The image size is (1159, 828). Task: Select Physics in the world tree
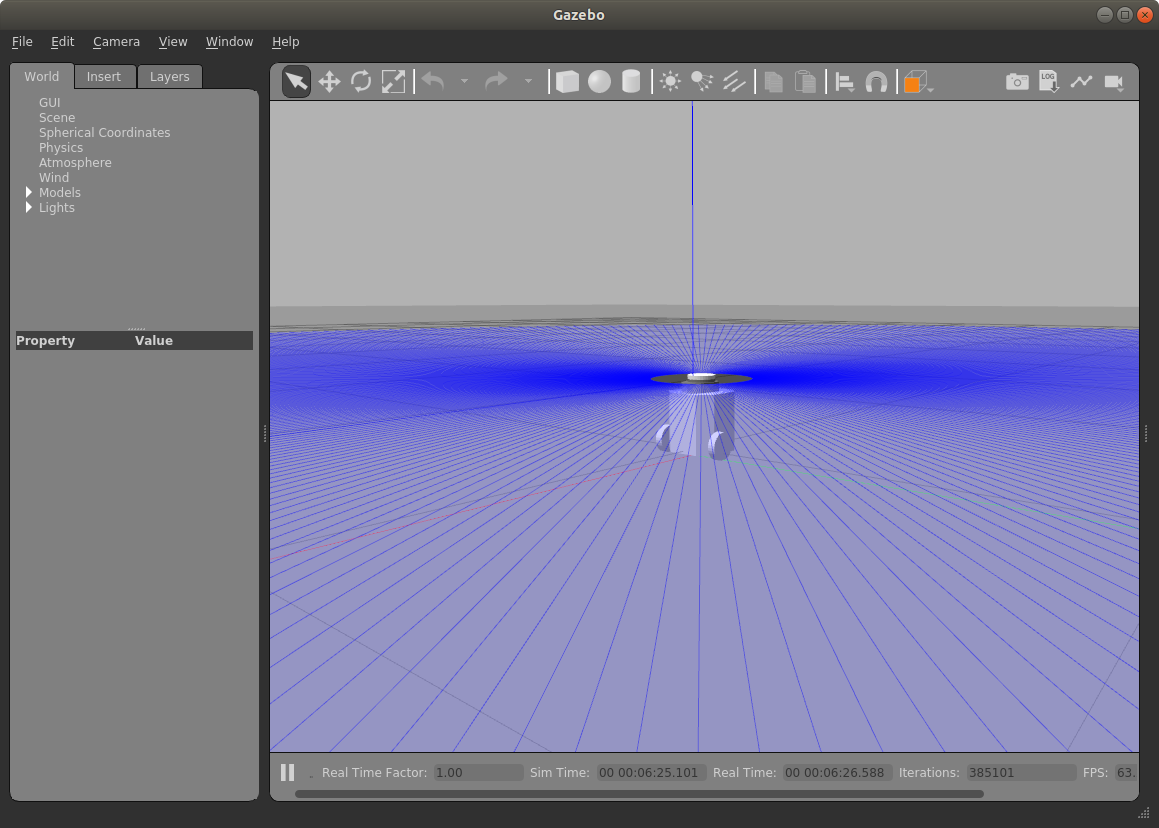pyautogui.click(x=61, y=147)
